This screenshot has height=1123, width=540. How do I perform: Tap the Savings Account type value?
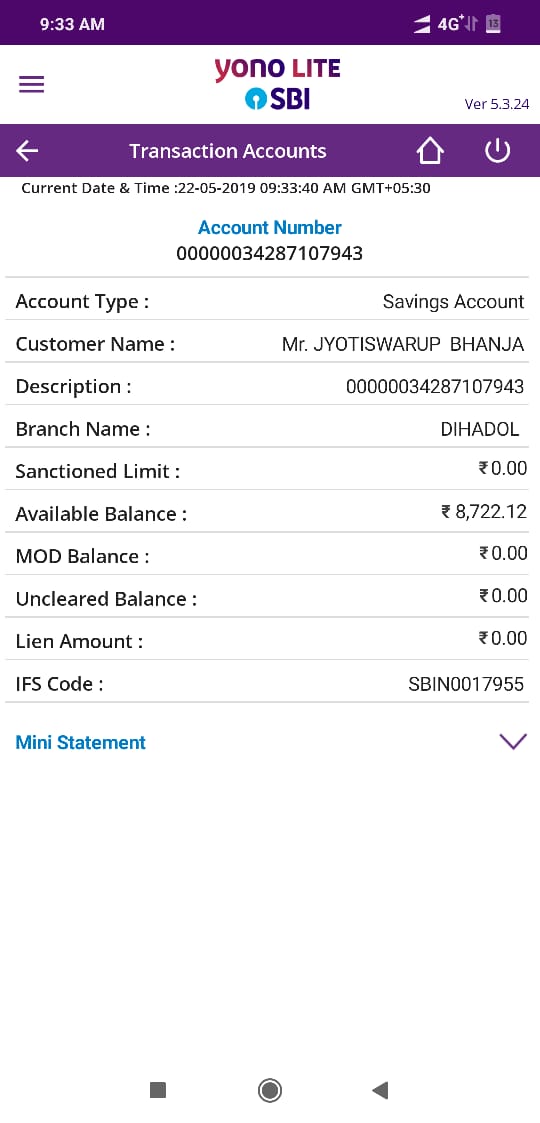coord(453,302)
